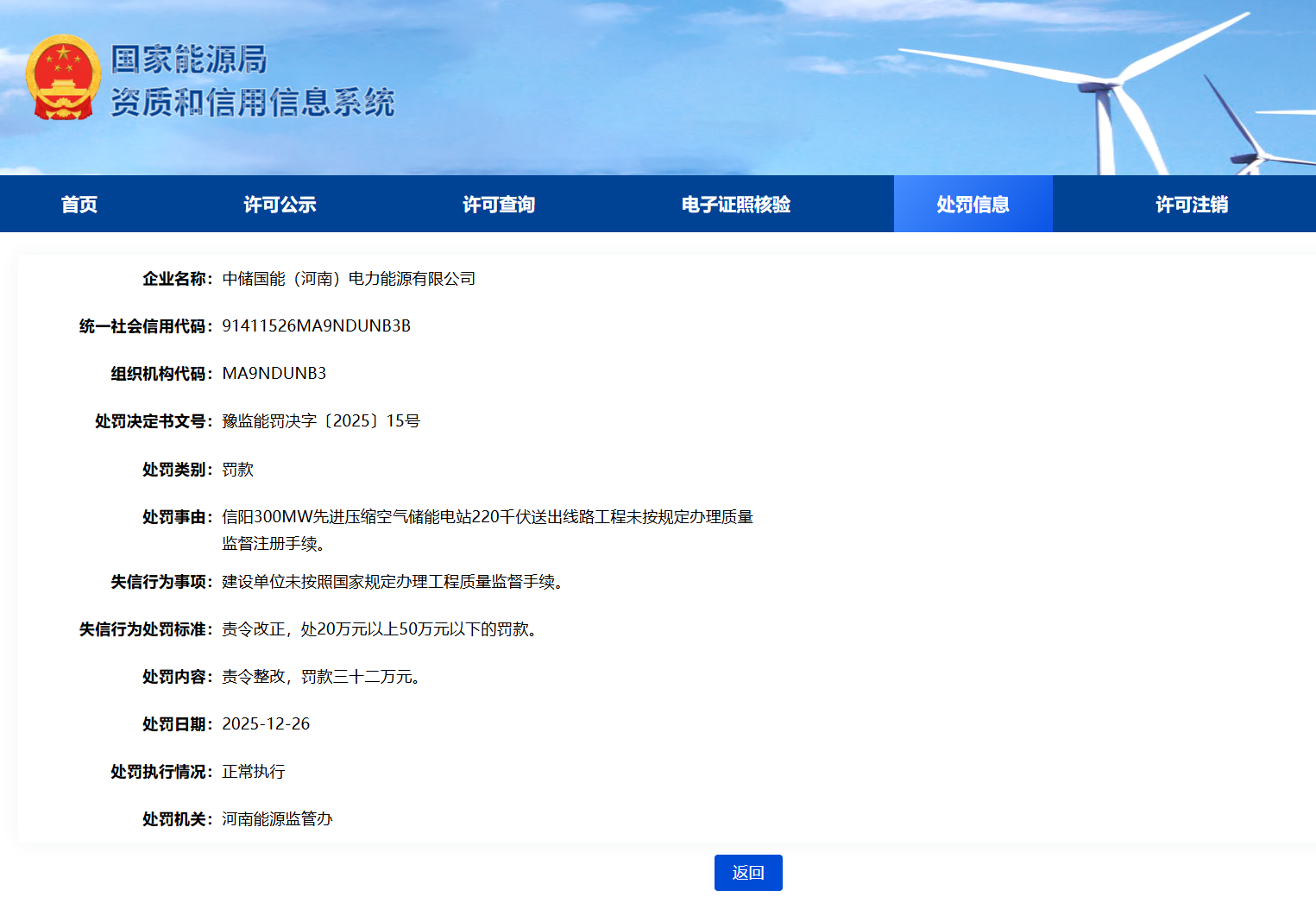
Task: Click the penalty type value 罚款
Action: point(237,470)
